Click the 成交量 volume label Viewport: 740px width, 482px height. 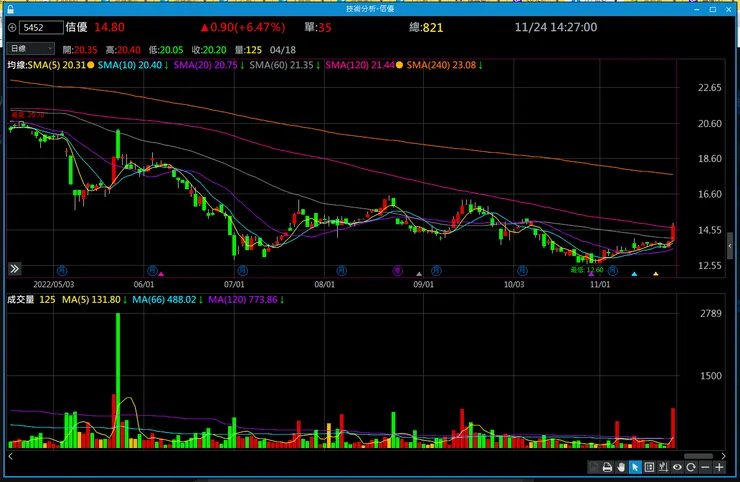pyautogui.click(x=20, y=300)
